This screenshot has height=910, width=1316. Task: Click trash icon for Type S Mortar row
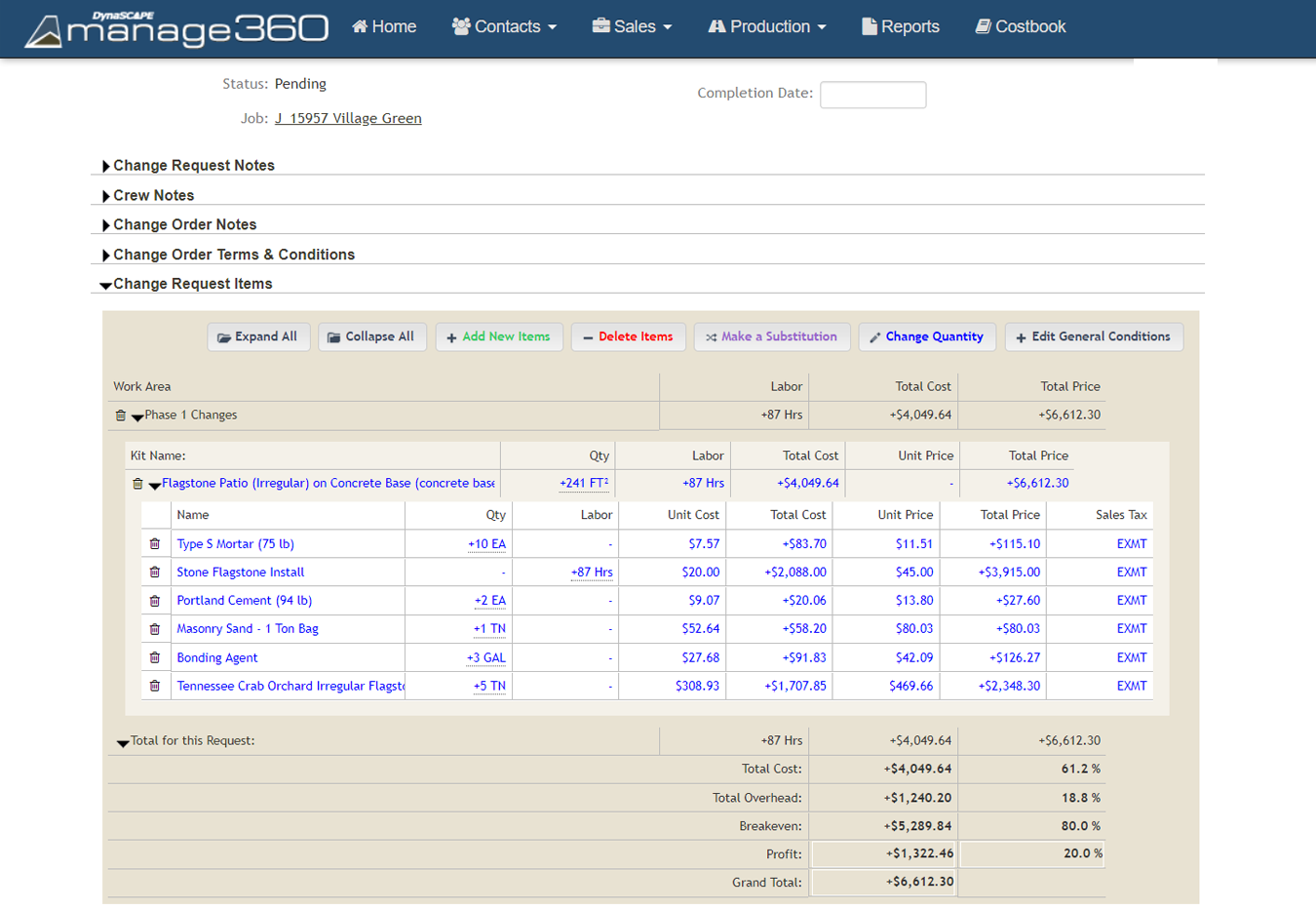(x=154, y=544)
